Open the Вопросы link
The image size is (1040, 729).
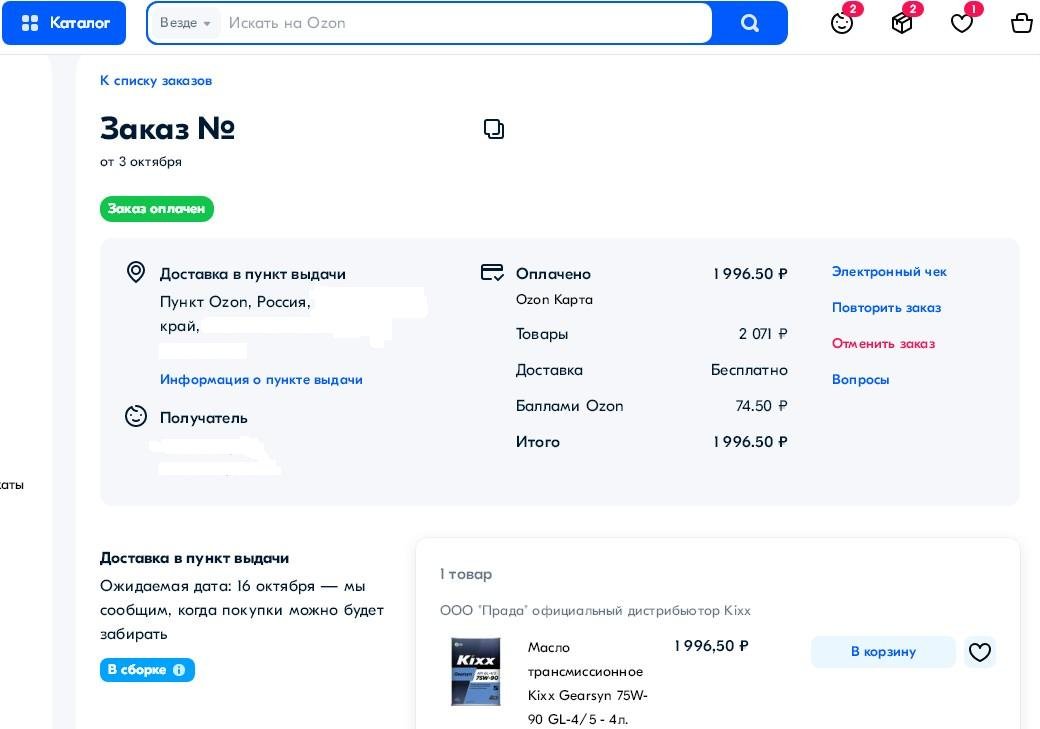(x=860, y=379)
